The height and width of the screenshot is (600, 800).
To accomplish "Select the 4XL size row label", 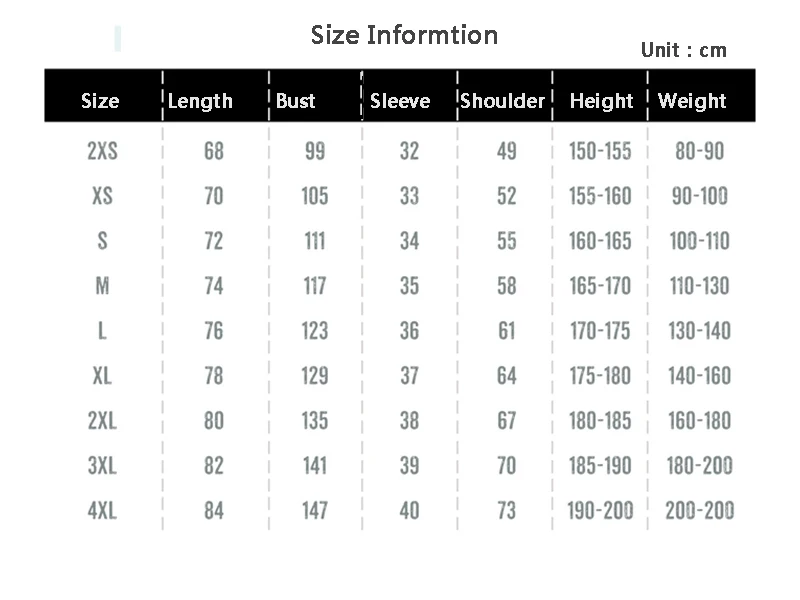I will [103, 510].
